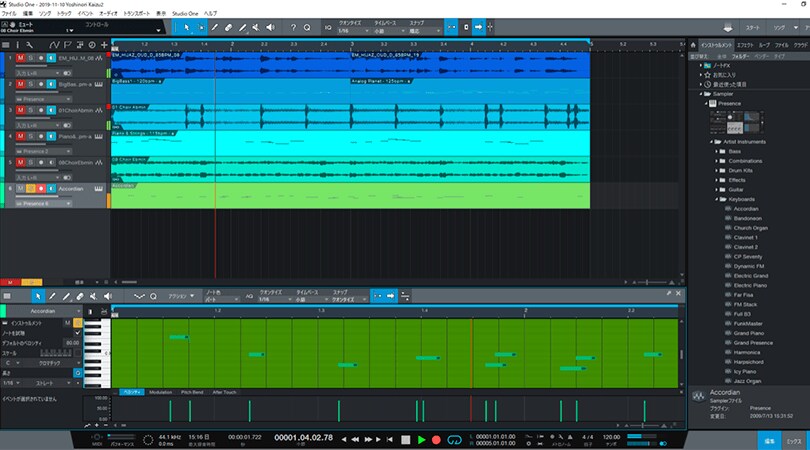The width and height of the screenshot is (810, 450).
Task: Select the editor Eraser tool
Action: click(80, 296)
